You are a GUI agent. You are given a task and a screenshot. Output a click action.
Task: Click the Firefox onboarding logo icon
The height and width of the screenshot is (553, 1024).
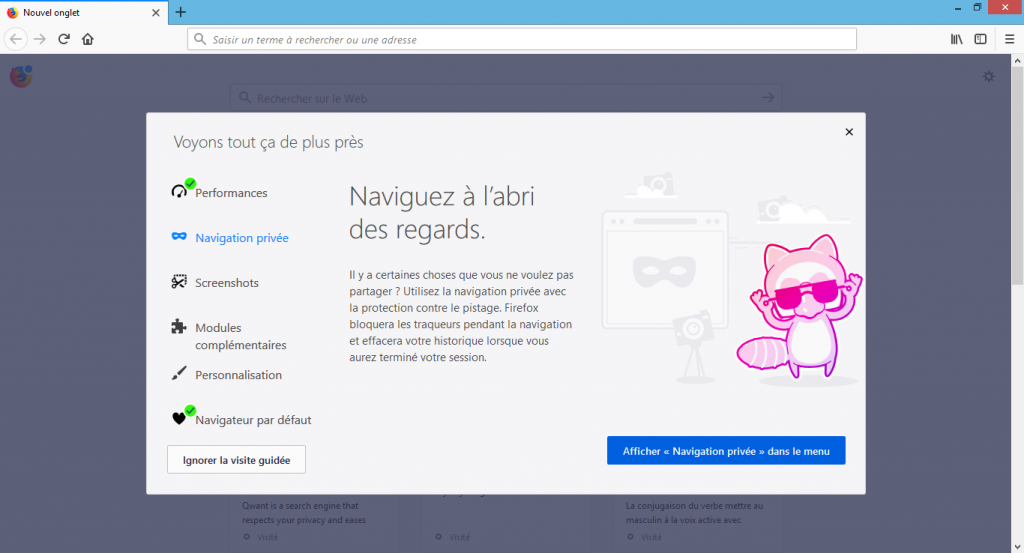pos(21,76)
